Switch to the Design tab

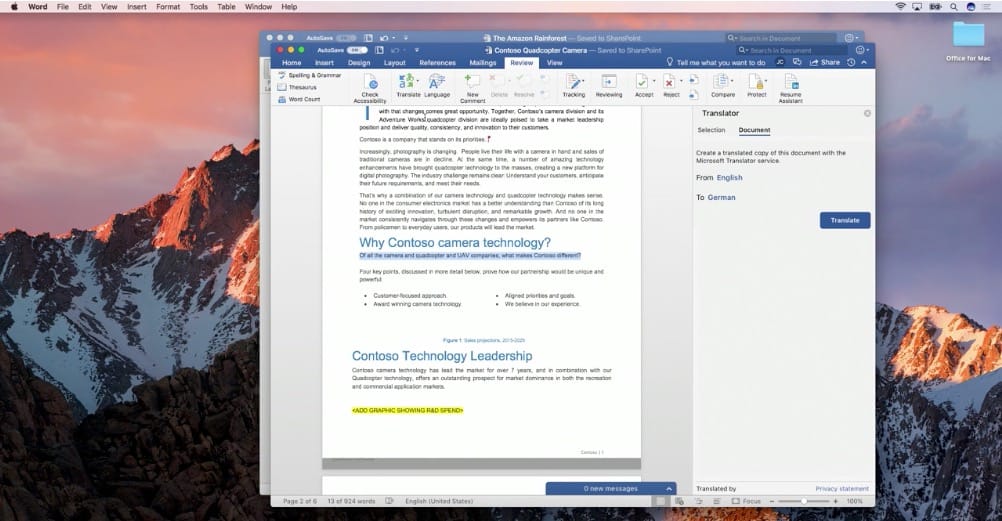pyautogui.click(x=359, y=63)
